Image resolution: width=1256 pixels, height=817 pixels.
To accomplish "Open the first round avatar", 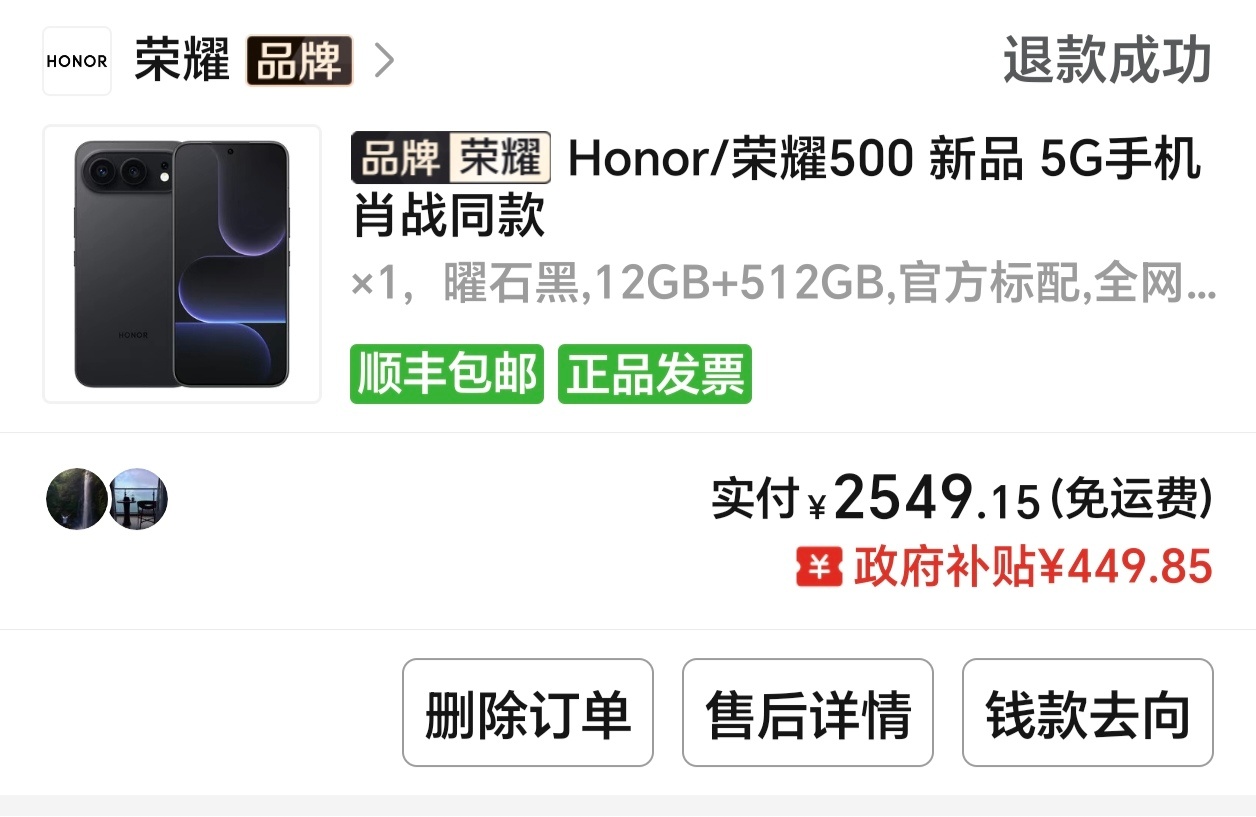I will 76,499.
